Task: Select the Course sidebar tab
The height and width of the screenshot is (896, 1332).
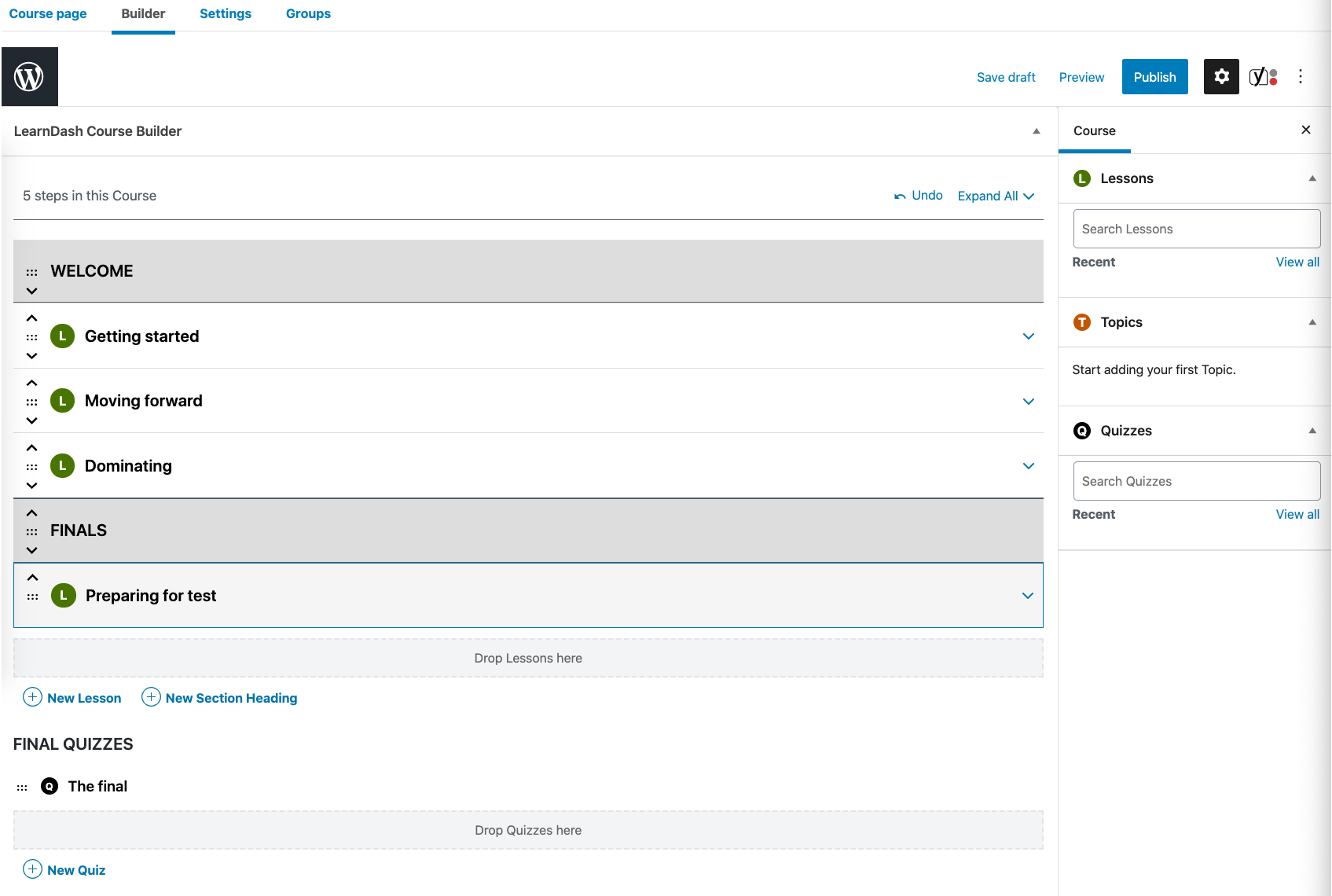Action: [1095, 130]
